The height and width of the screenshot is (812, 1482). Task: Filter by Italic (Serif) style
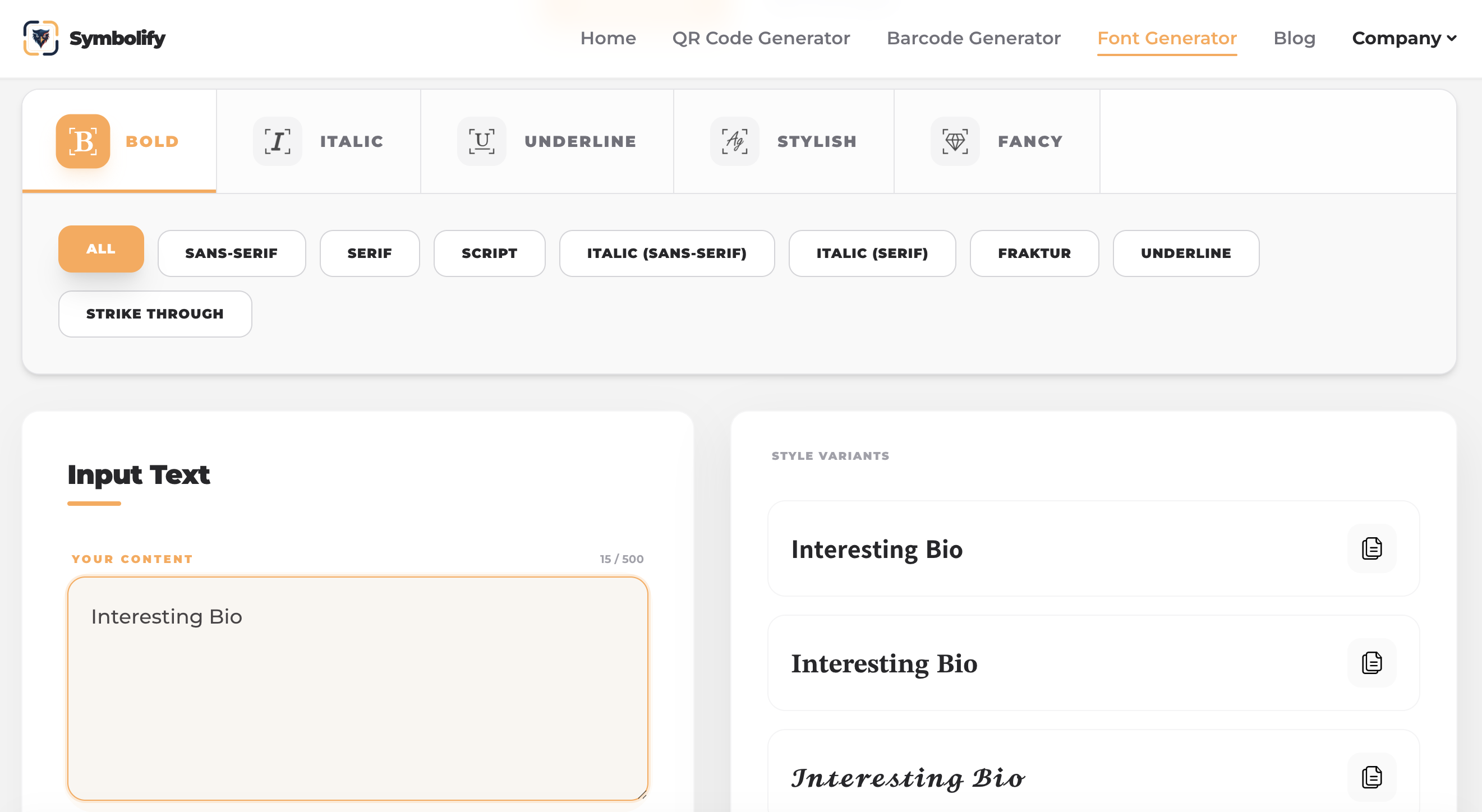point(872,253)
